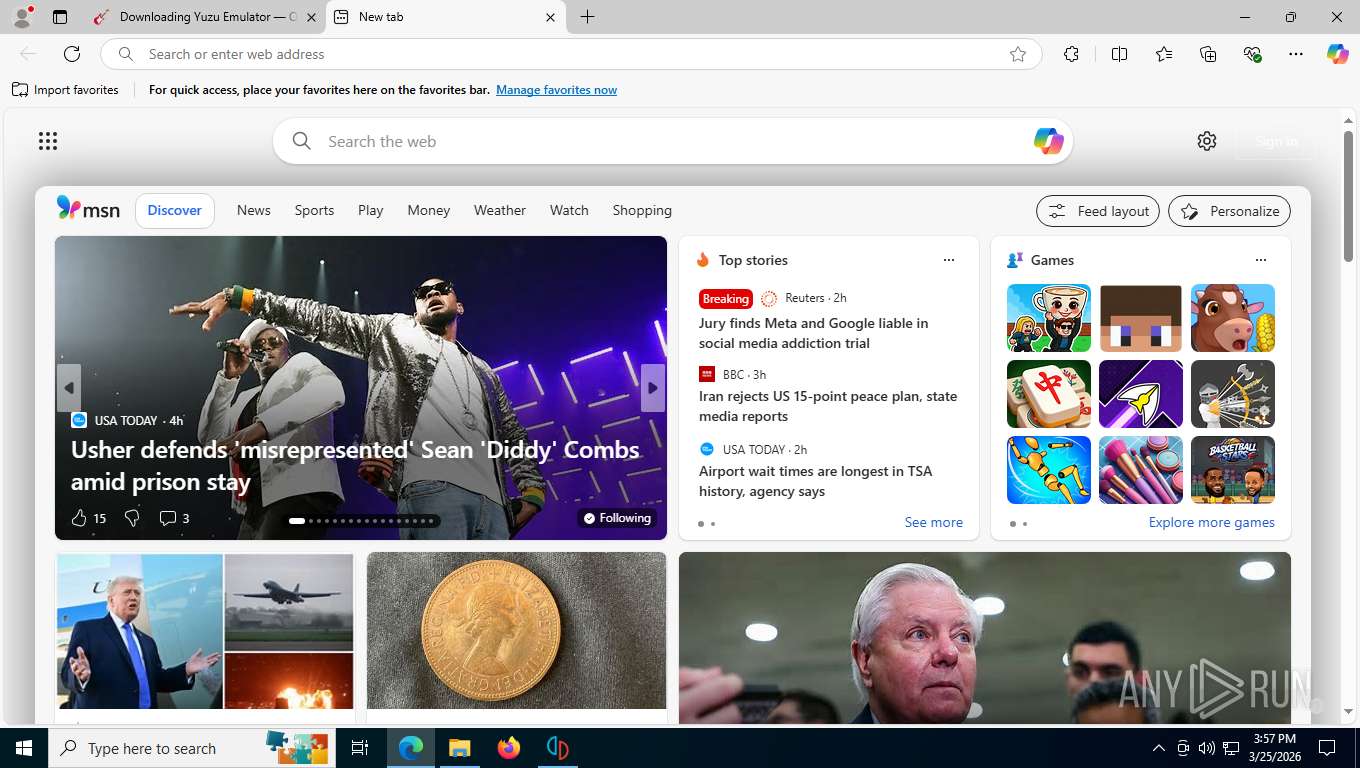Launch the makeup brushes game tile
1360x768 pixels.
coord(1141,470)
